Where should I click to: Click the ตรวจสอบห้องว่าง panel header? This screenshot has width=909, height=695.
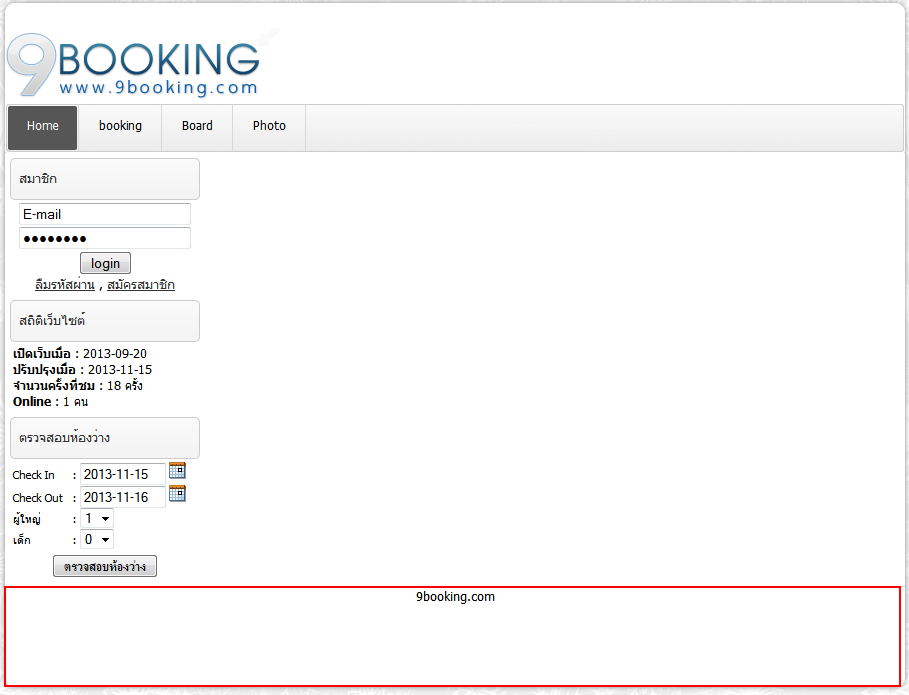105,438
